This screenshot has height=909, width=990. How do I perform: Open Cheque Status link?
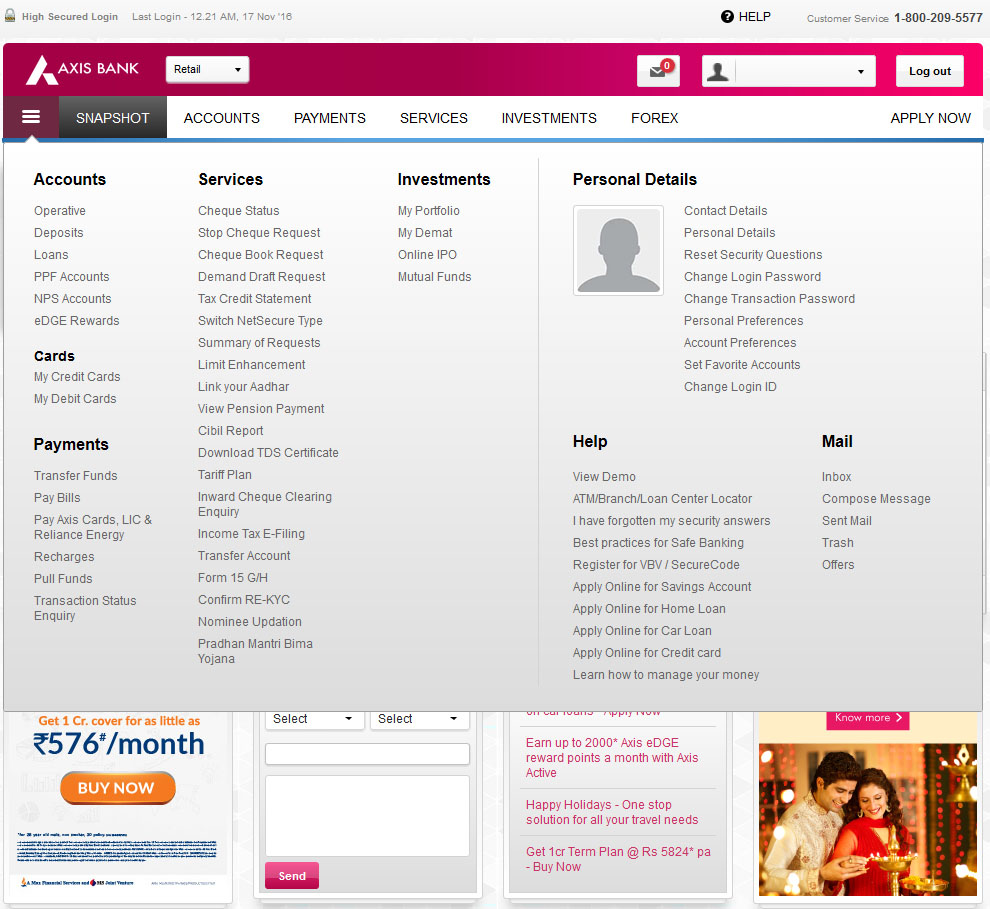point(239,211)
